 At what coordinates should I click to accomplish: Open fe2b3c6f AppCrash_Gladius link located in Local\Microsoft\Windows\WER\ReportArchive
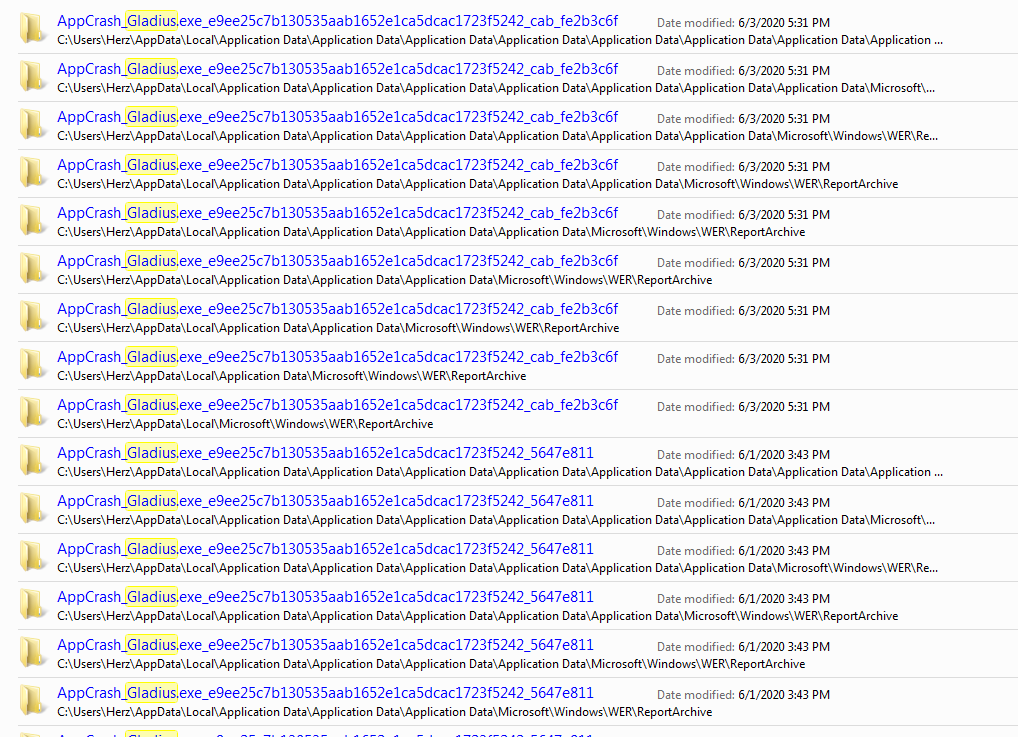(x=338, y=405)
